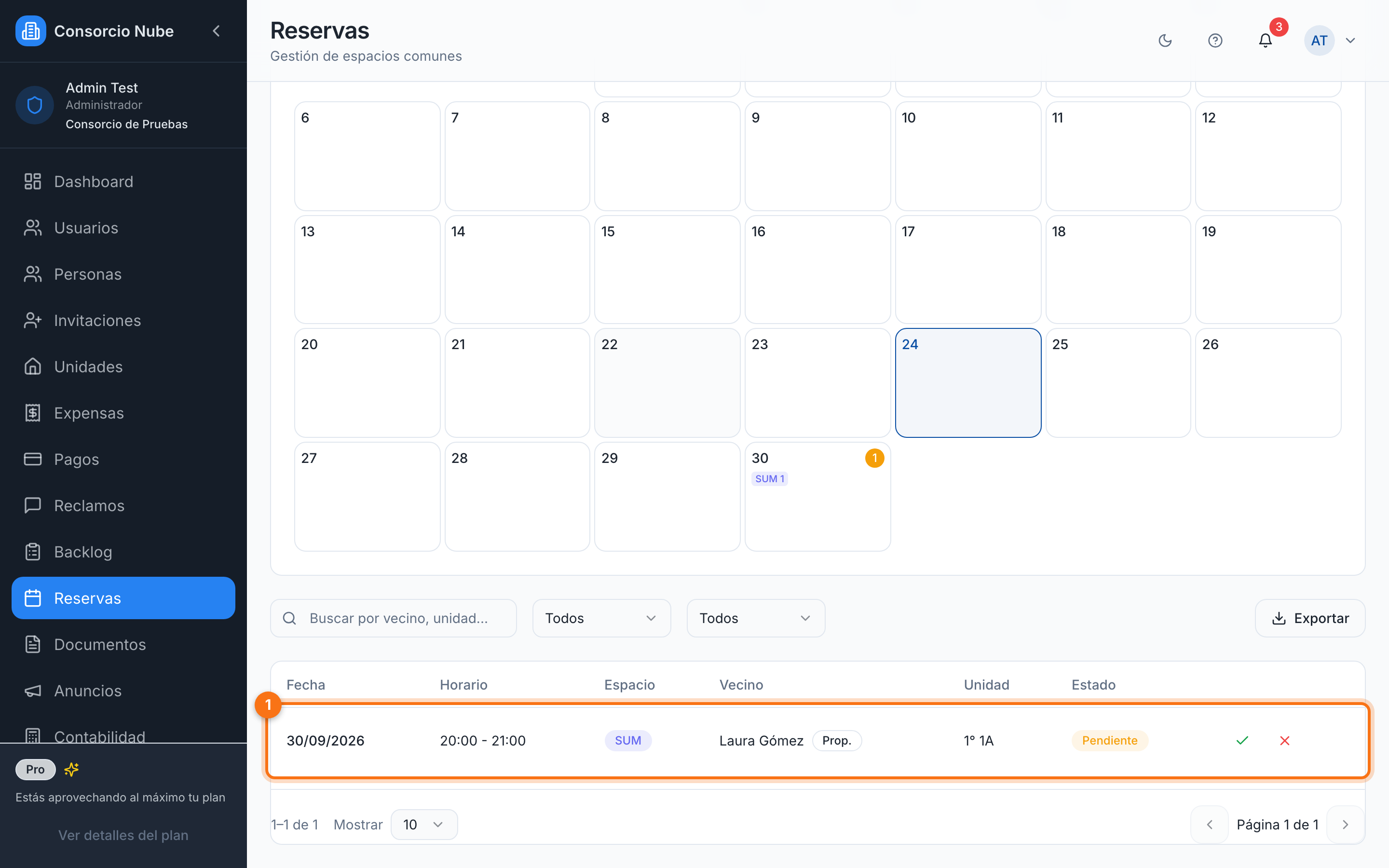This screenshot has height=868, width=1389.
Task: Open Expensas page
Action: (x=123, y=413)
